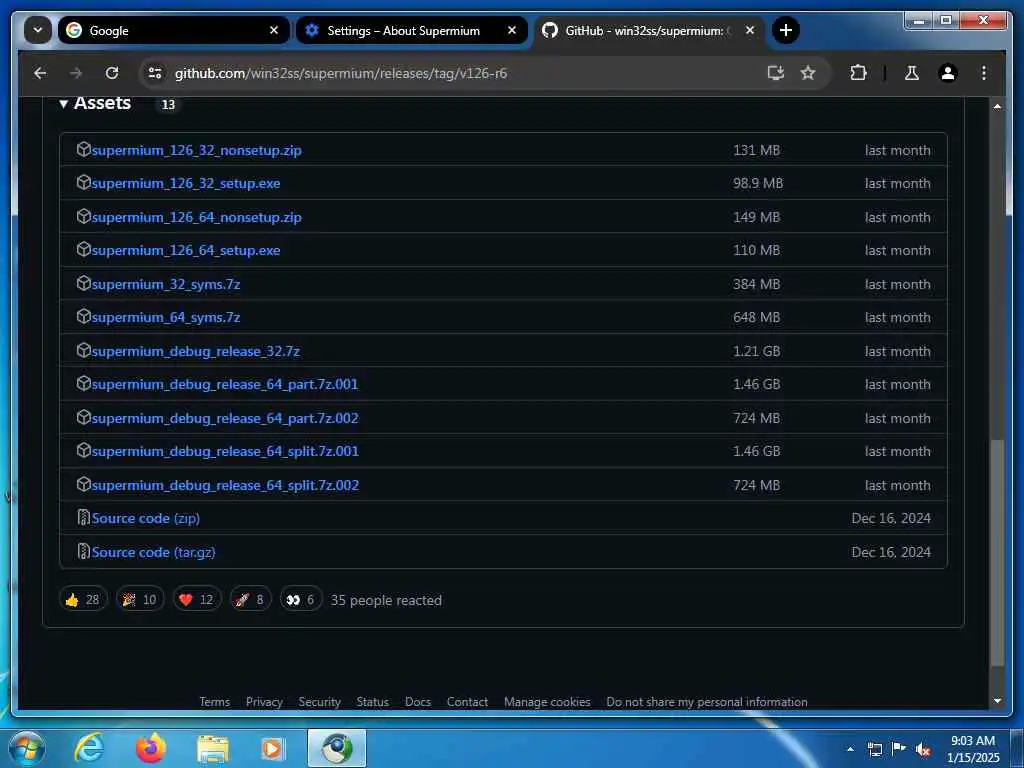Reload the GitHub page

pyautogui.click(x=112, y=73)
